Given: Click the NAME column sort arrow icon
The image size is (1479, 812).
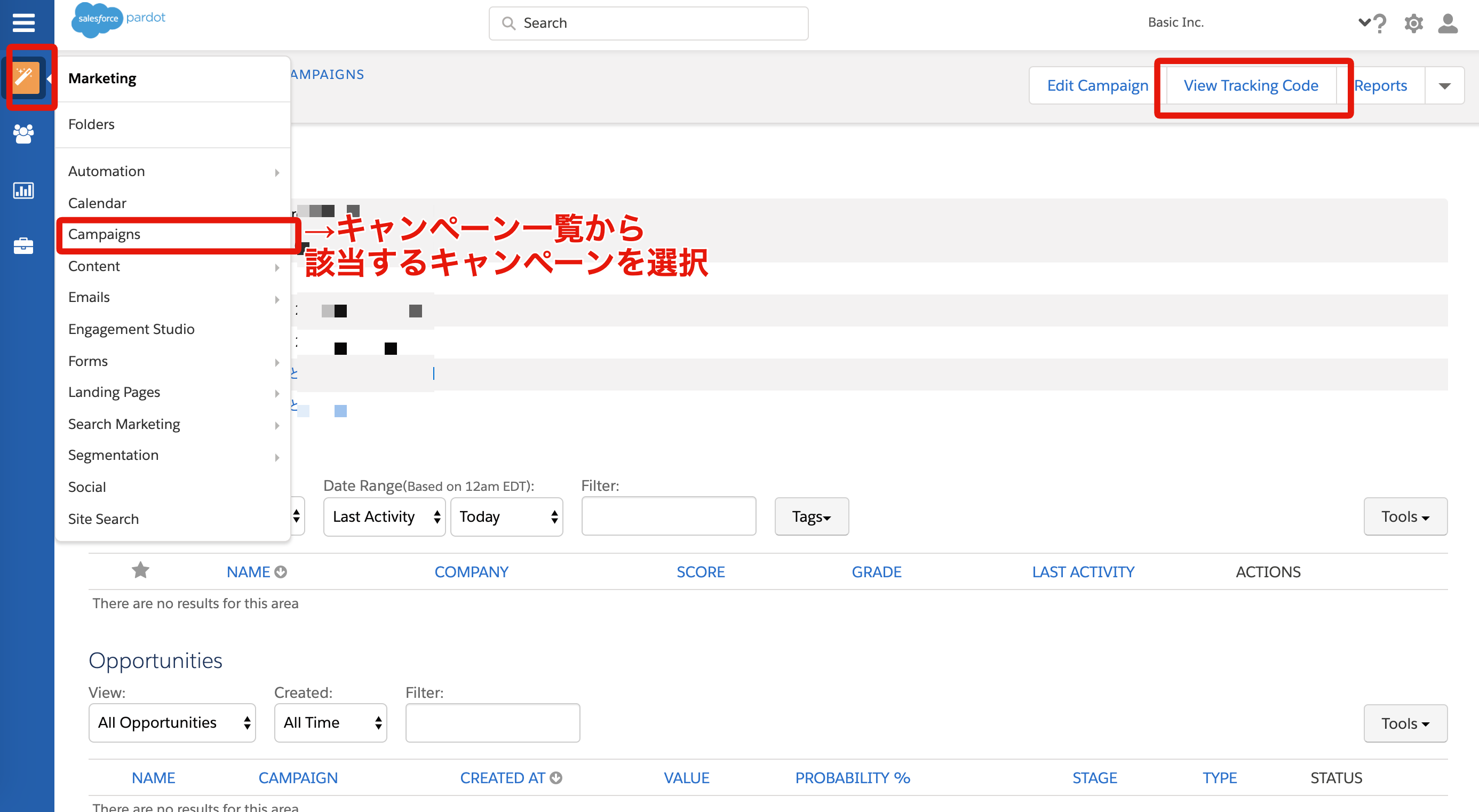Looking at the screenshot, I should [281, 572].
